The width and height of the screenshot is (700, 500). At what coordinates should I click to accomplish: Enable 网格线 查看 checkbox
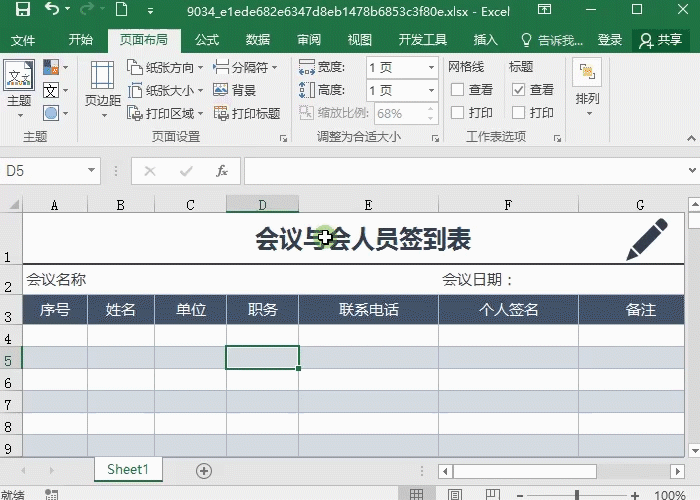457,90
